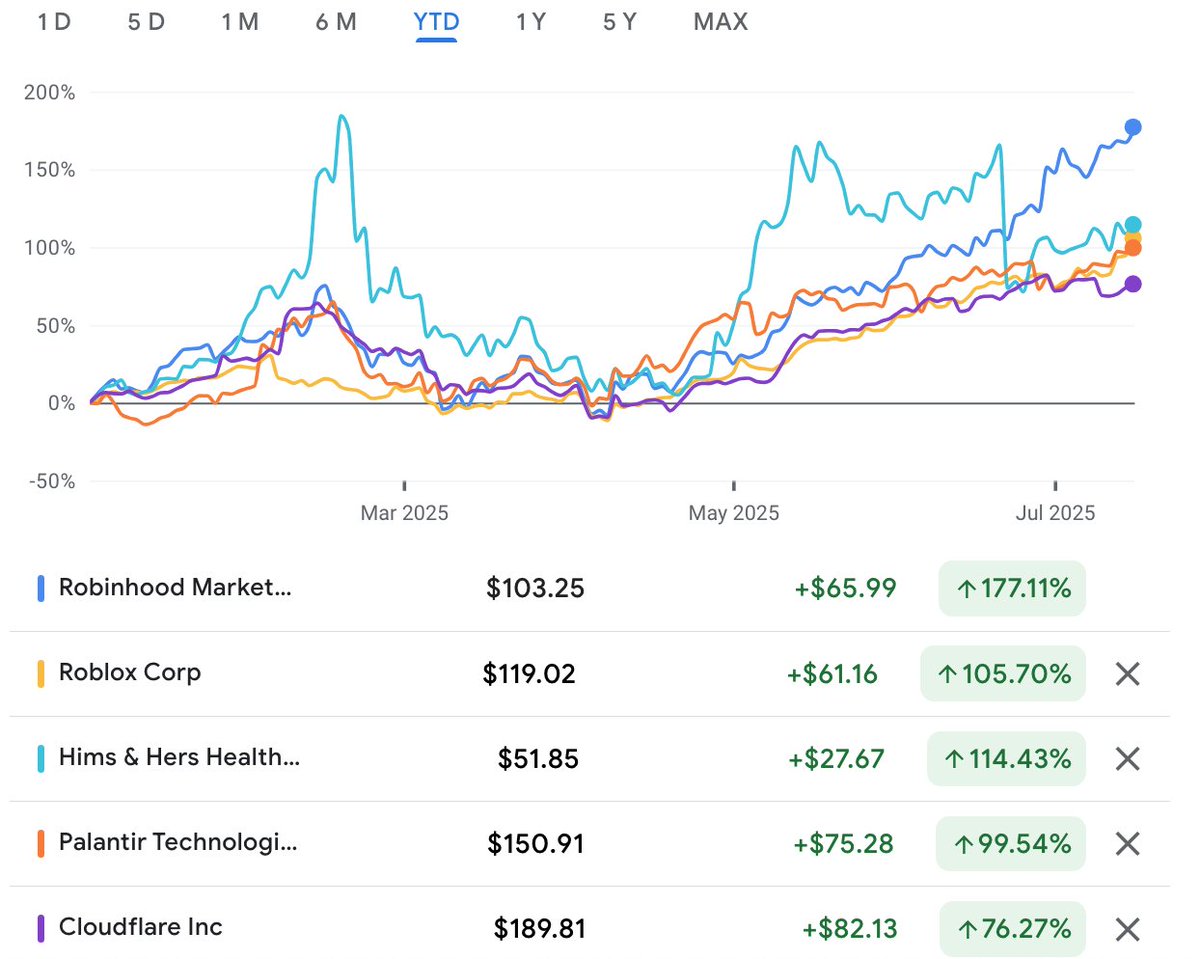Open the Cloudflare Inc stock row
Screen dimensions: 1200x959
coord(590,929)
